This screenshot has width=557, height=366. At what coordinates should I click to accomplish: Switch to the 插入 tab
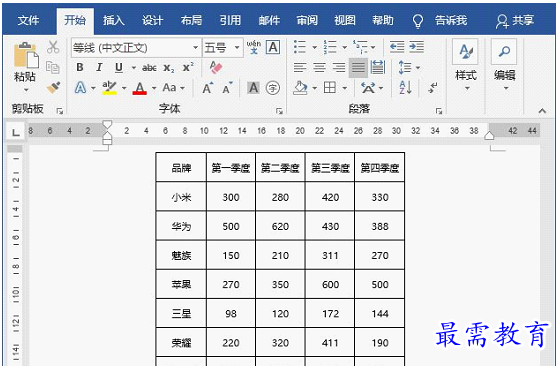tap(114, 20)
